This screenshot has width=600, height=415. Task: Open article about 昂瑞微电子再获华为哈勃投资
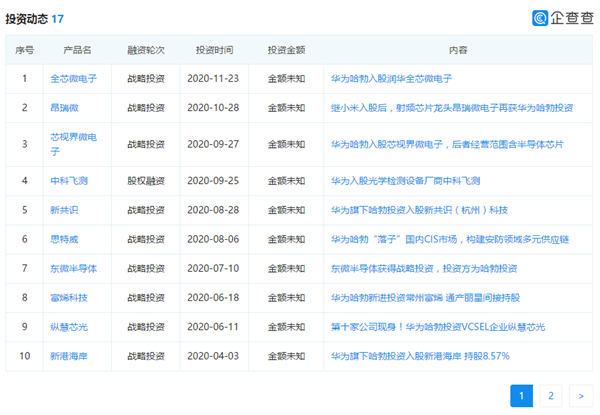tap(452, 108)
